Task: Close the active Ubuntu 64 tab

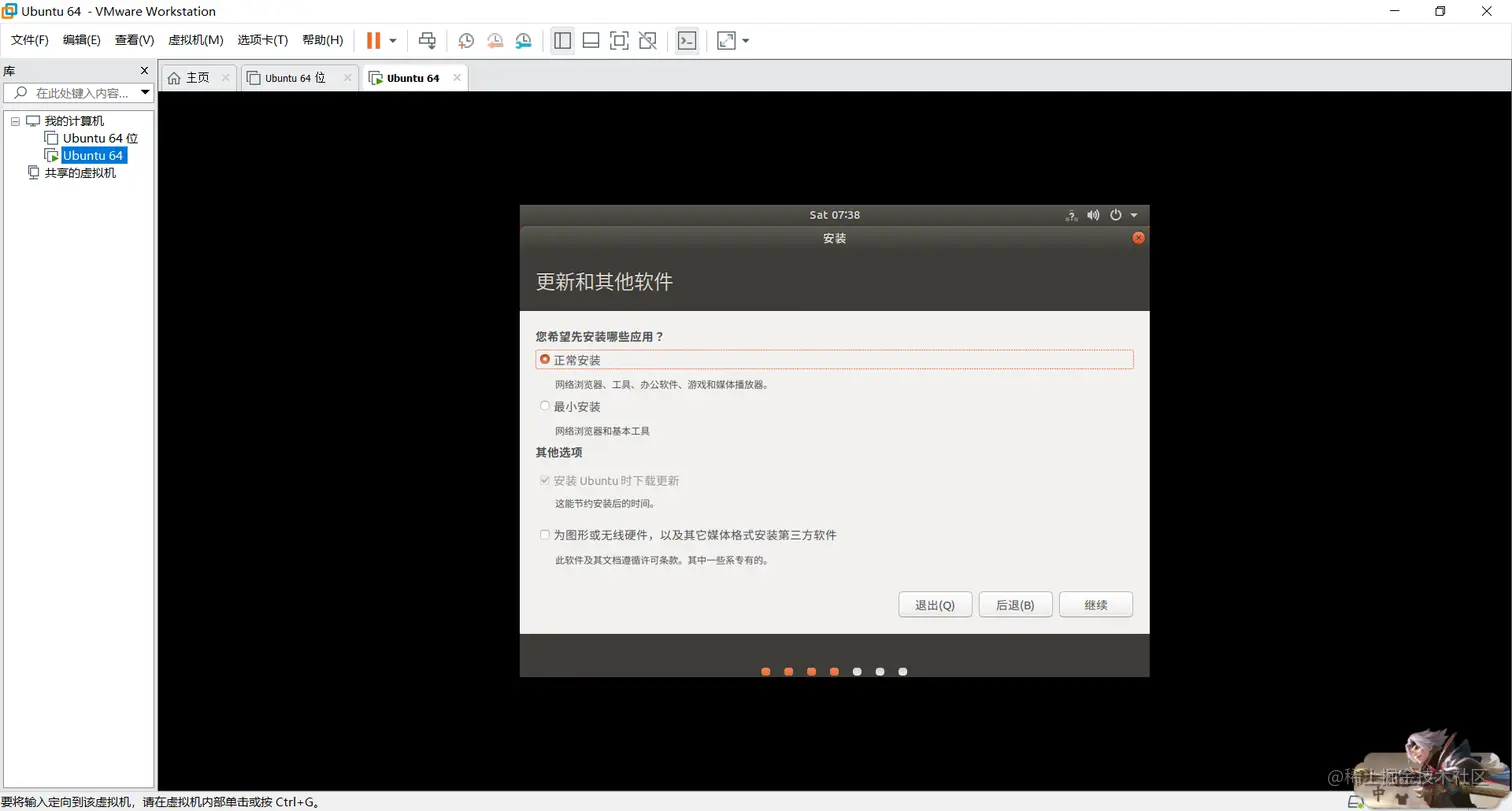Action: pyautogui.click(x=457, y=77)
